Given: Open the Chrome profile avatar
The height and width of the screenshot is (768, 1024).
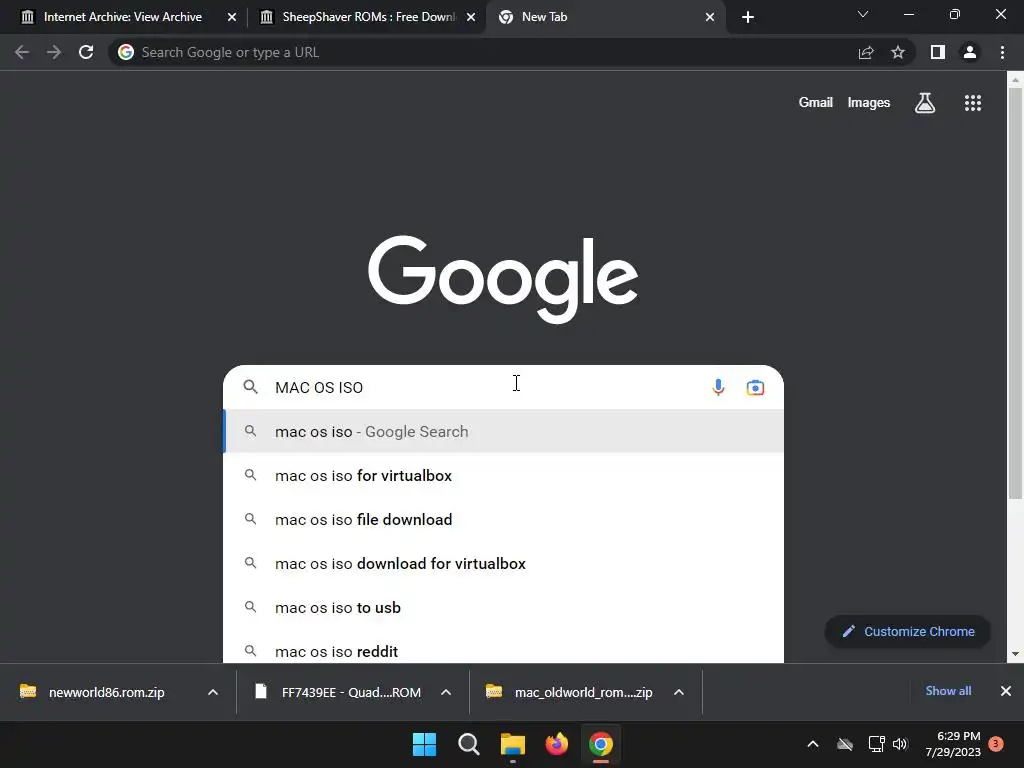Looking at the screenshot, I should (x=970, y=52).
